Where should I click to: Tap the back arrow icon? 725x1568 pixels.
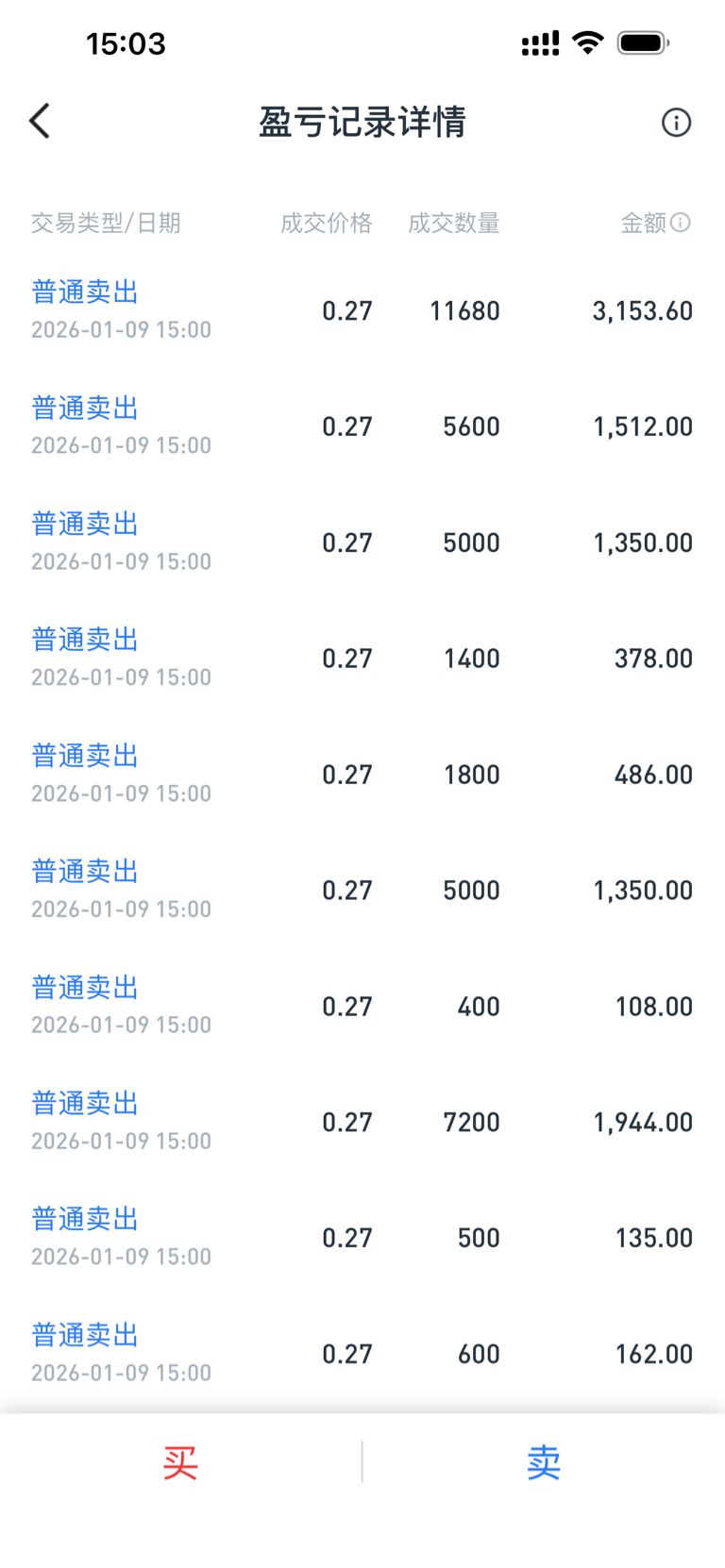40,122
